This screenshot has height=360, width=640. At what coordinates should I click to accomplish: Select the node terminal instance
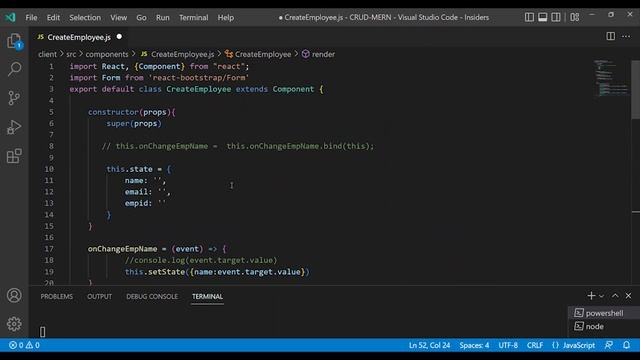pos(604,327)
